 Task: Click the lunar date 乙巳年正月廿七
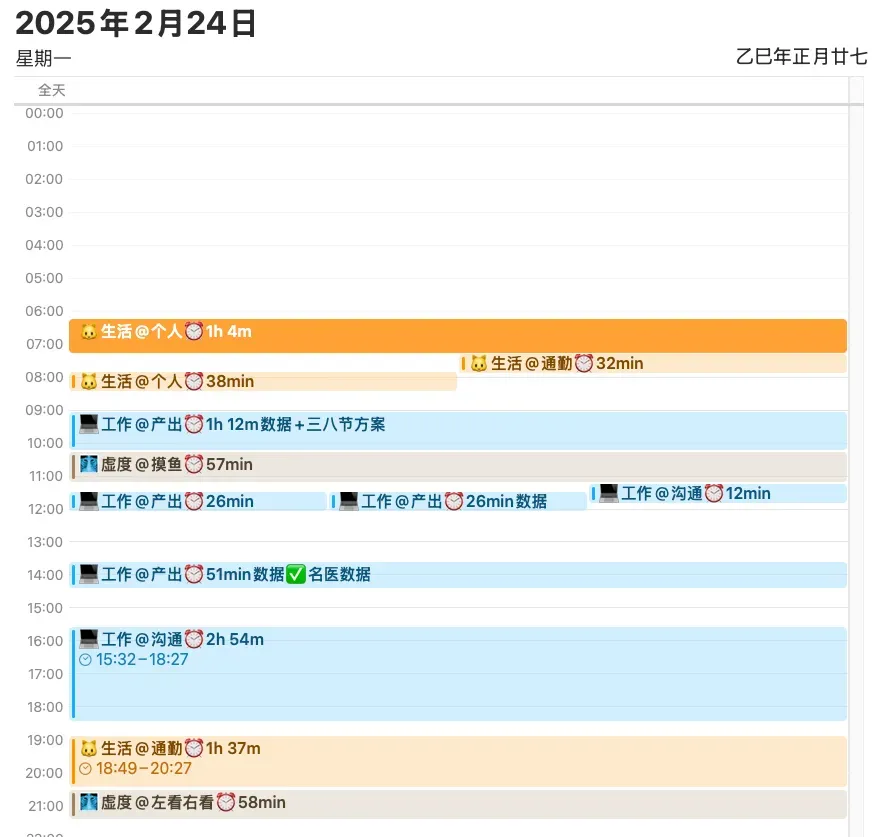[801, 56]
